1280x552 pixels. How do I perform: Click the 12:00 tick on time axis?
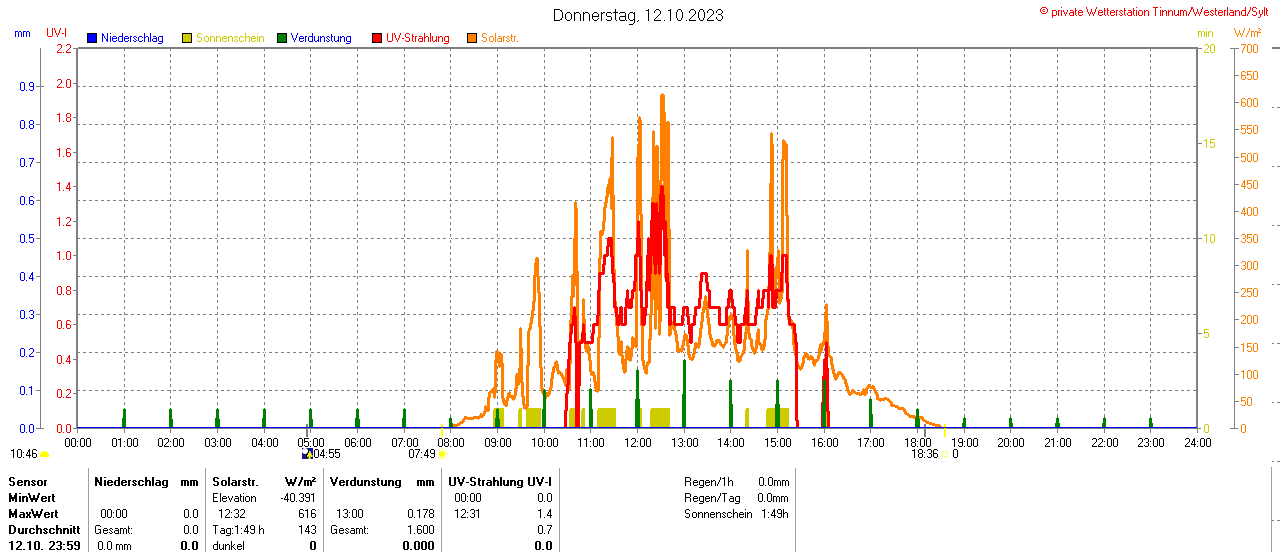637,442
